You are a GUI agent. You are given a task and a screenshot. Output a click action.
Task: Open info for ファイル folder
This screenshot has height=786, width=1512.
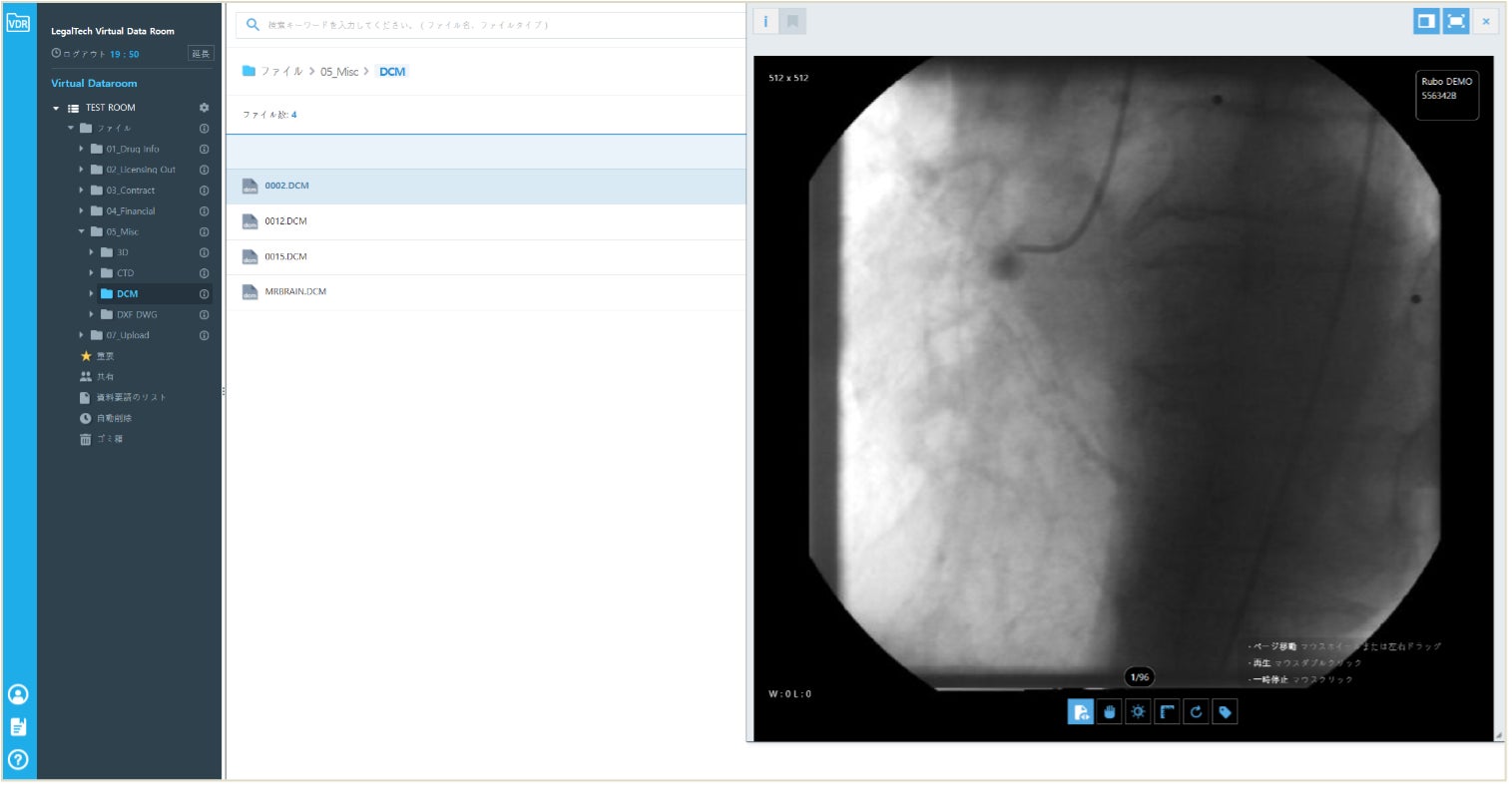[x=205, y=129]
